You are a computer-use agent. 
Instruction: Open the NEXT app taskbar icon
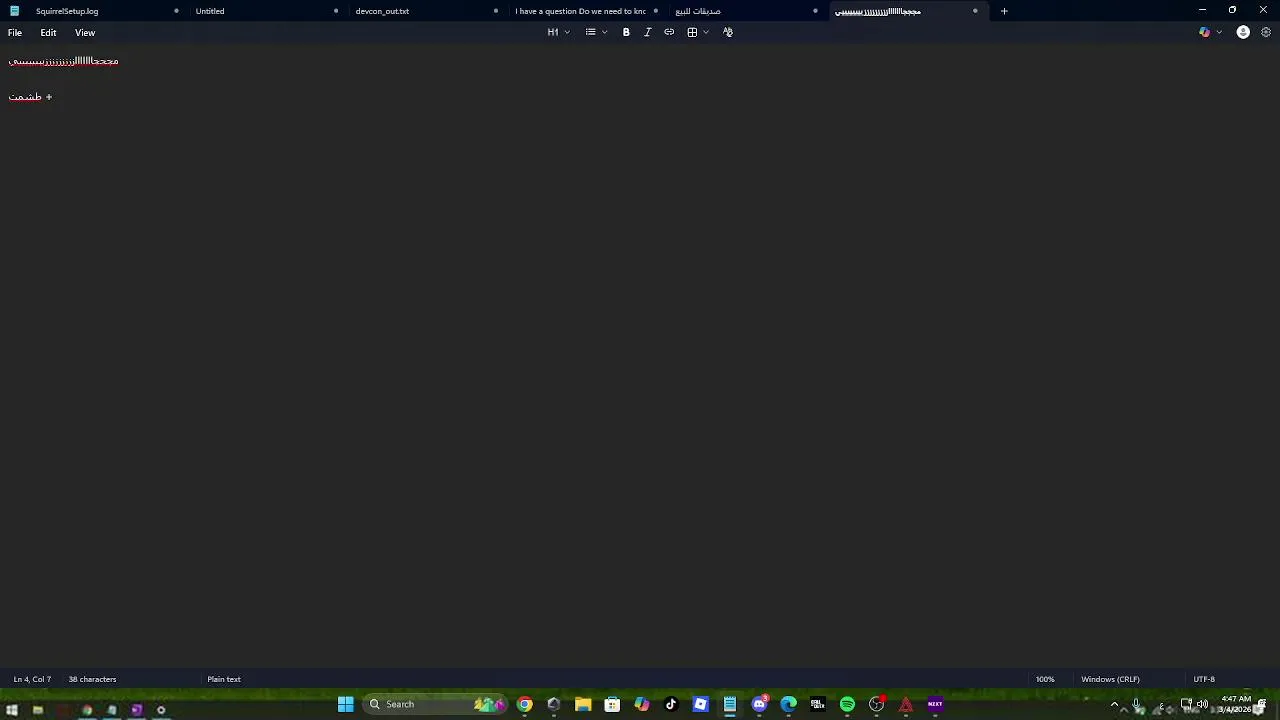coord(935,704)
